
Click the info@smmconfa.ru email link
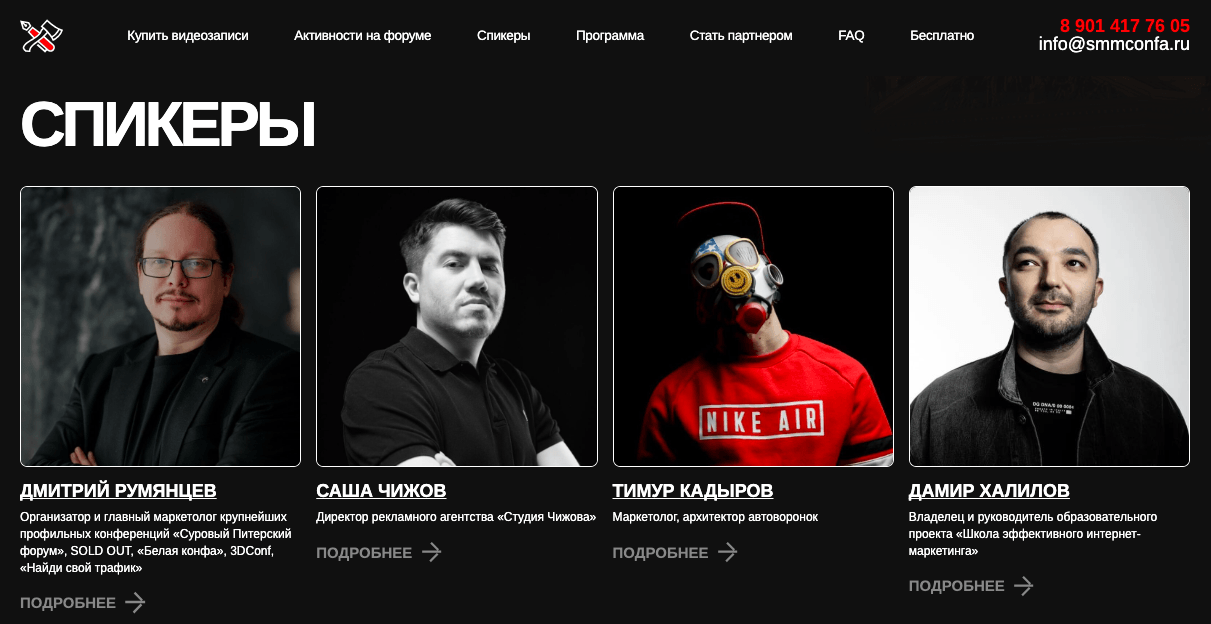click(1114, 44)
